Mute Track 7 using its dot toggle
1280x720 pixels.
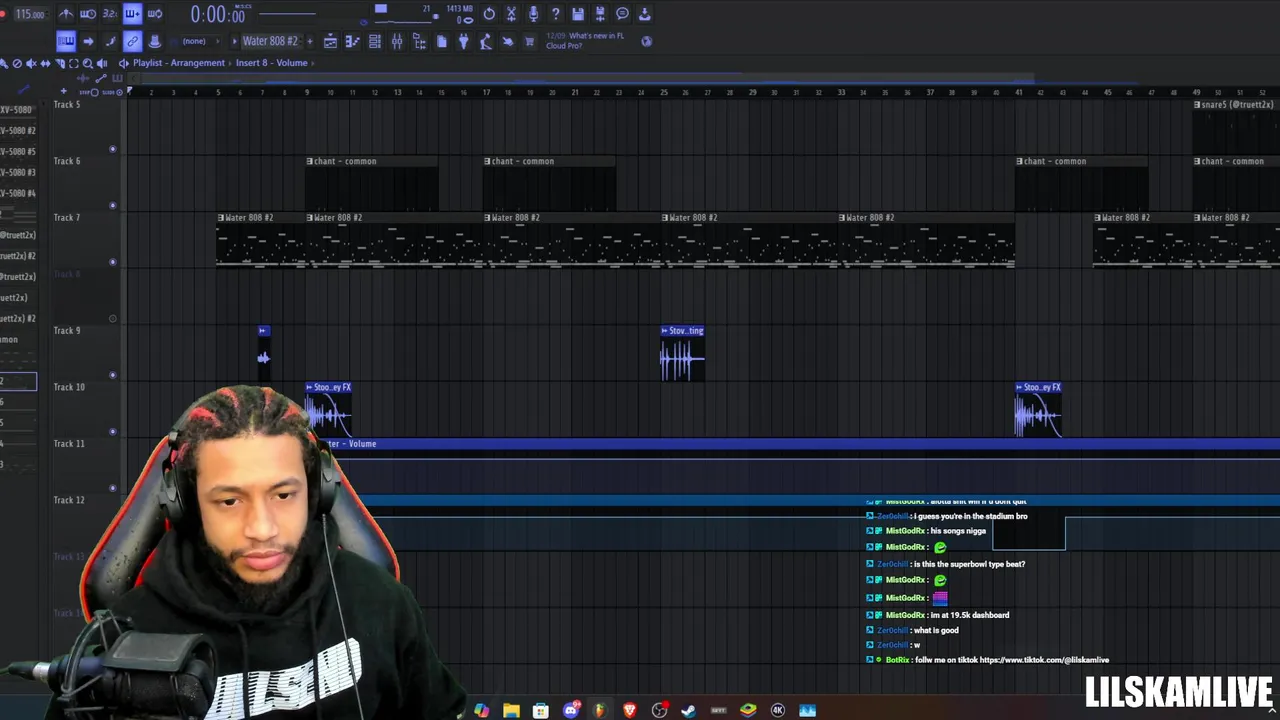pyautogui.click(x=112, y=262)
